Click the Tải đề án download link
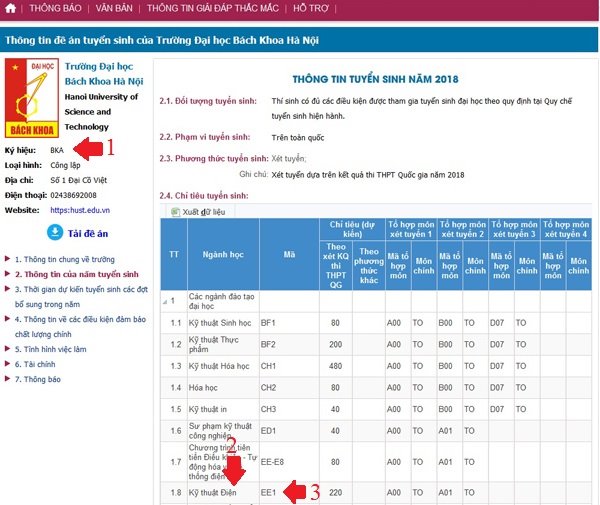This screenshot has height=505, width=600. tap(88, 233)
